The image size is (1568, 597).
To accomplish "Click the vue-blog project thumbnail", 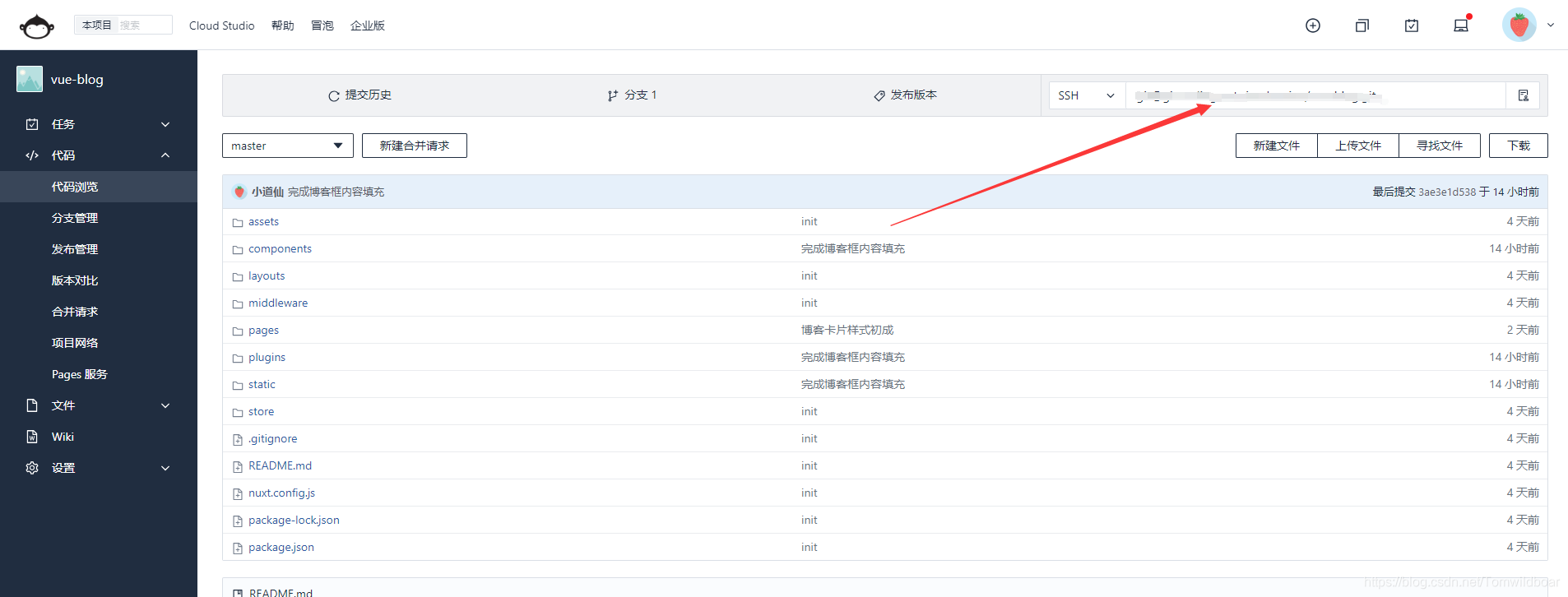I will (30, 79).
